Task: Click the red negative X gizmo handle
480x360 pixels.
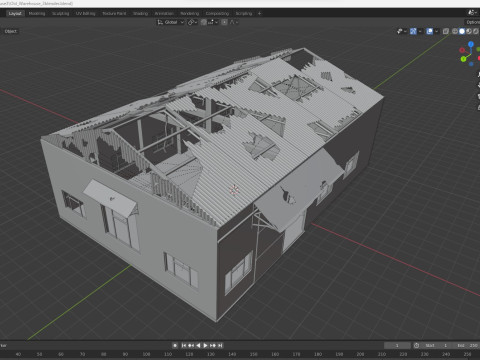Action: point(462,50)
